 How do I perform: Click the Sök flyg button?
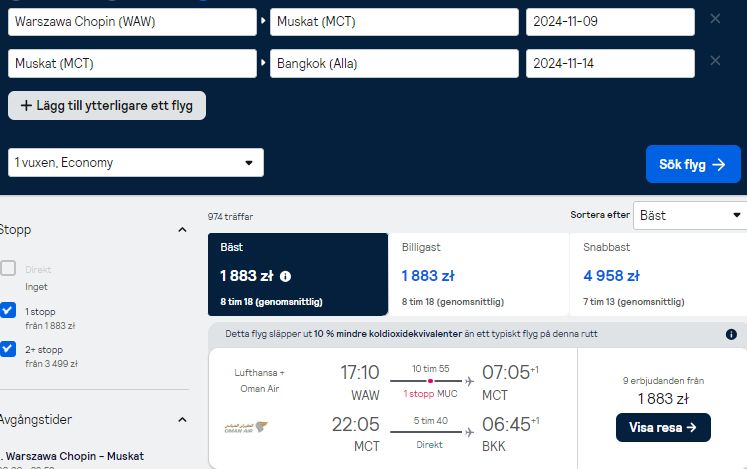tap(693, 164)
